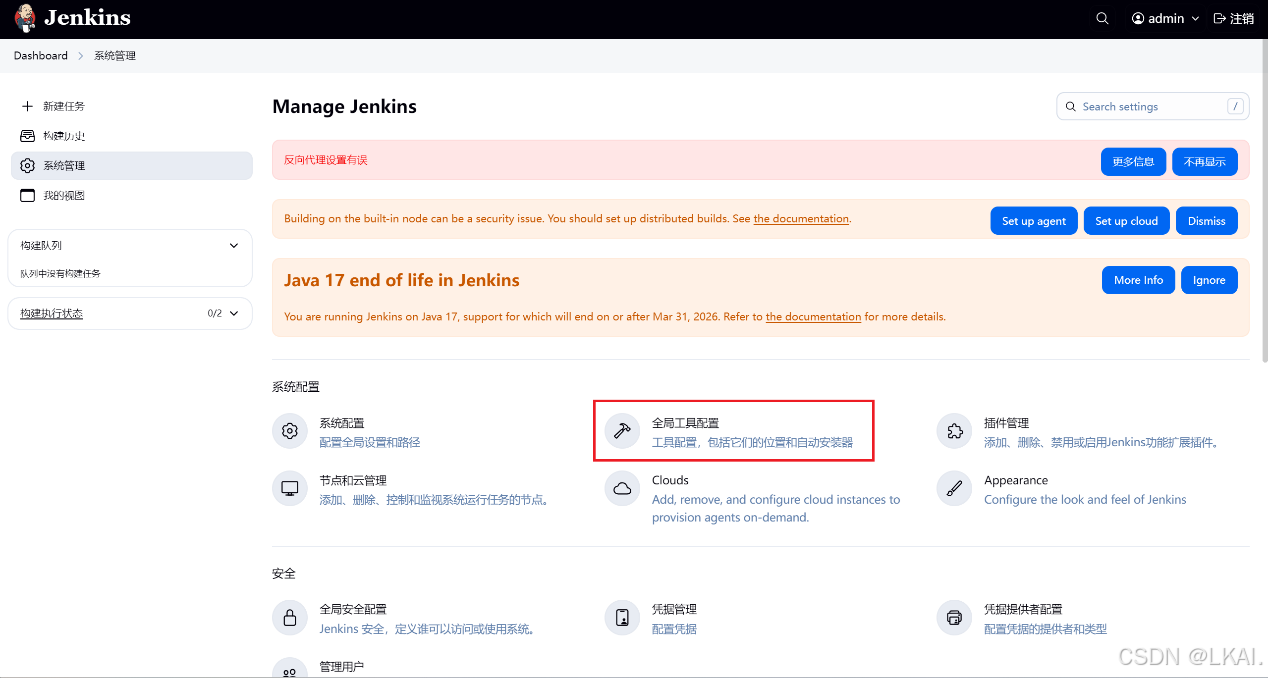Click the padlock icon for 全局安全配置
The image size is (1268, 678).
(290, 617)
